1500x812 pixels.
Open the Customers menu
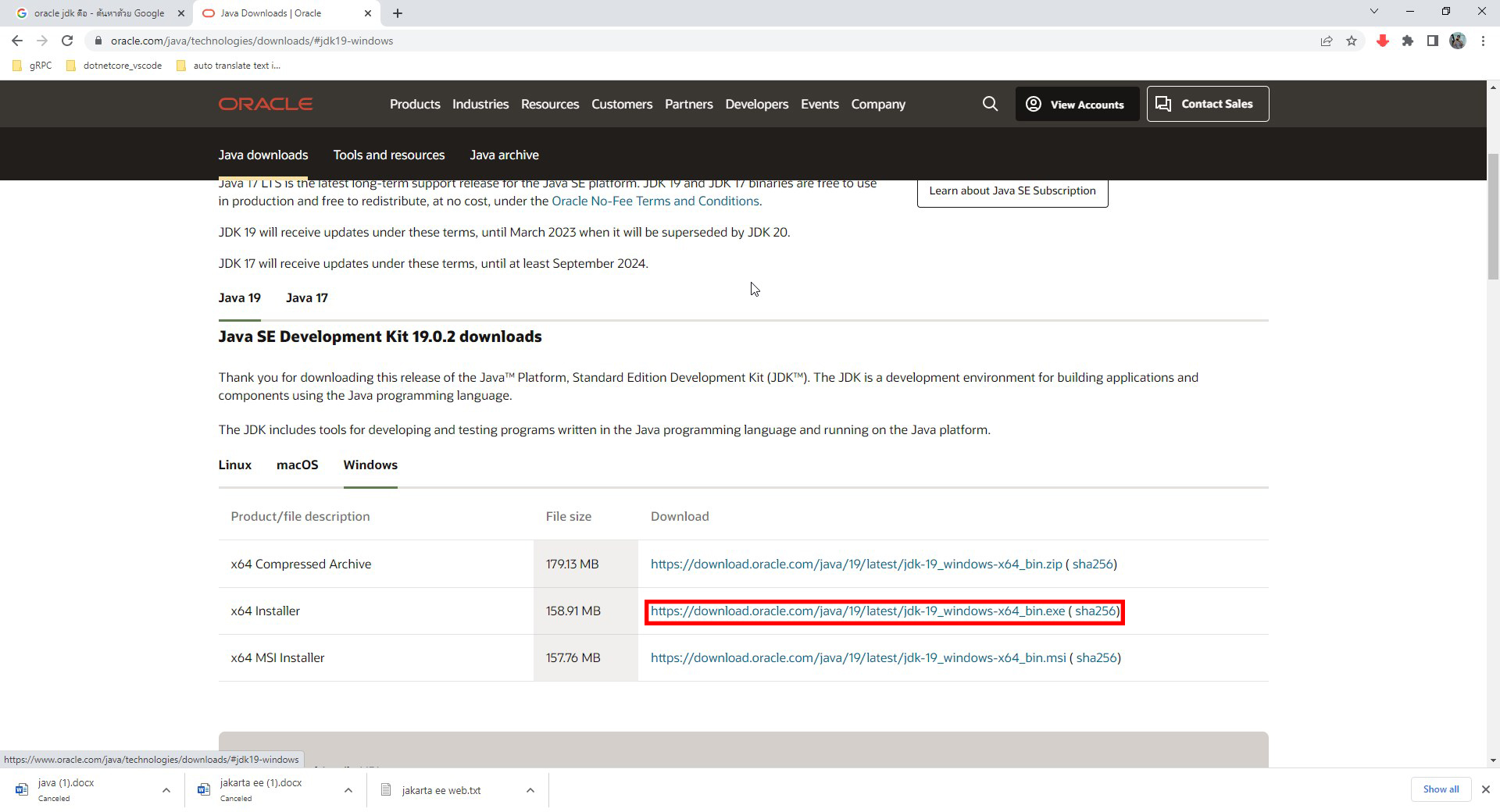point(622,104)
